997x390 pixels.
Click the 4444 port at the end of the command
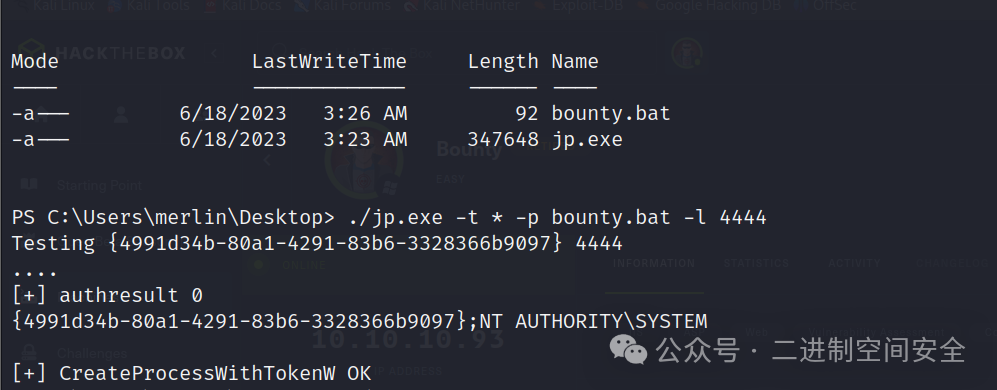pos(743,218)
